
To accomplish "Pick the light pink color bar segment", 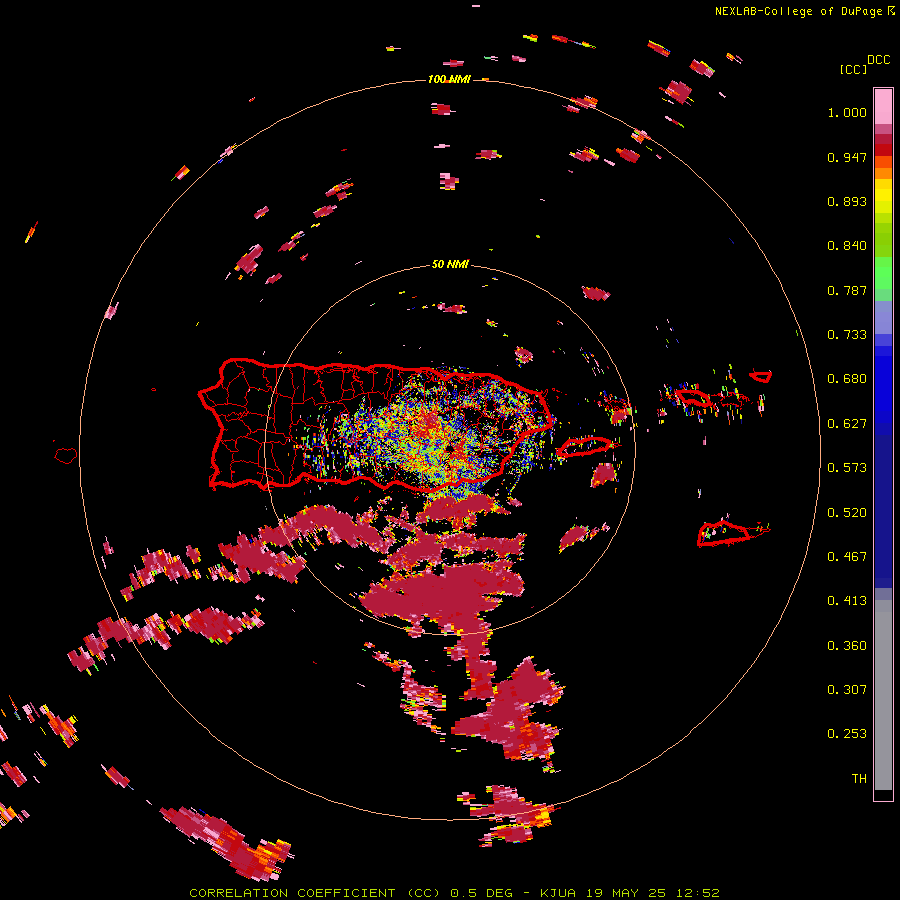I will coord(883,106).
